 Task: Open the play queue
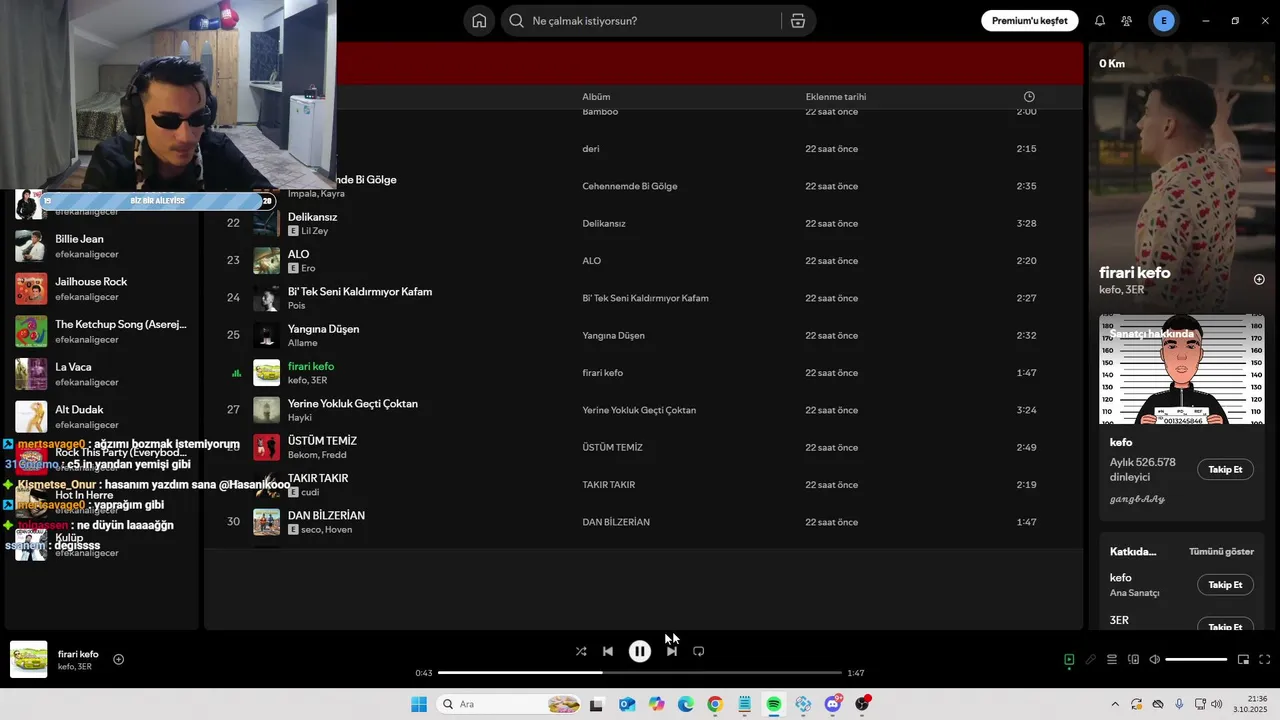tap(1112, 660)
